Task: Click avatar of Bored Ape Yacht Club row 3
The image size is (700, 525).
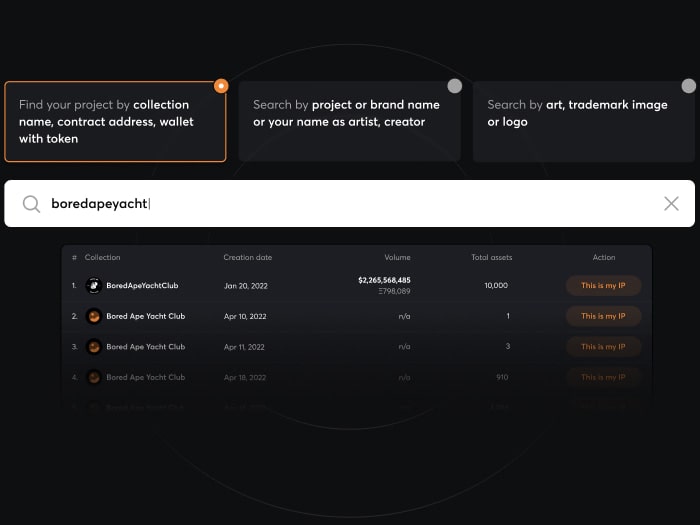Action: 94,347
